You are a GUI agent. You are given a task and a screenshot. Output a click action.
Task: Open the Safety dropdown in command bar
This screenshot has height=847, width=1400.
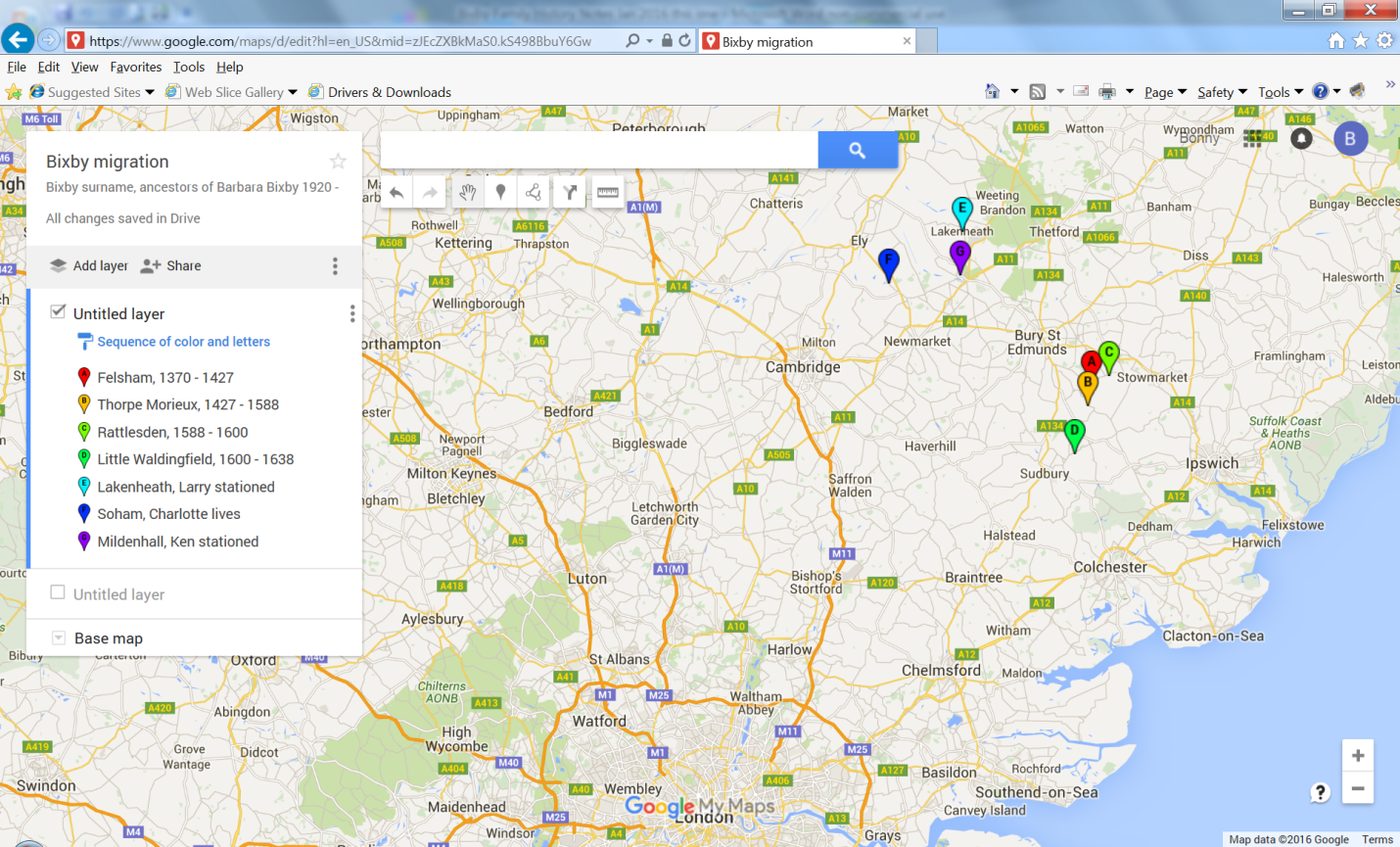(x=1222, y=92)
